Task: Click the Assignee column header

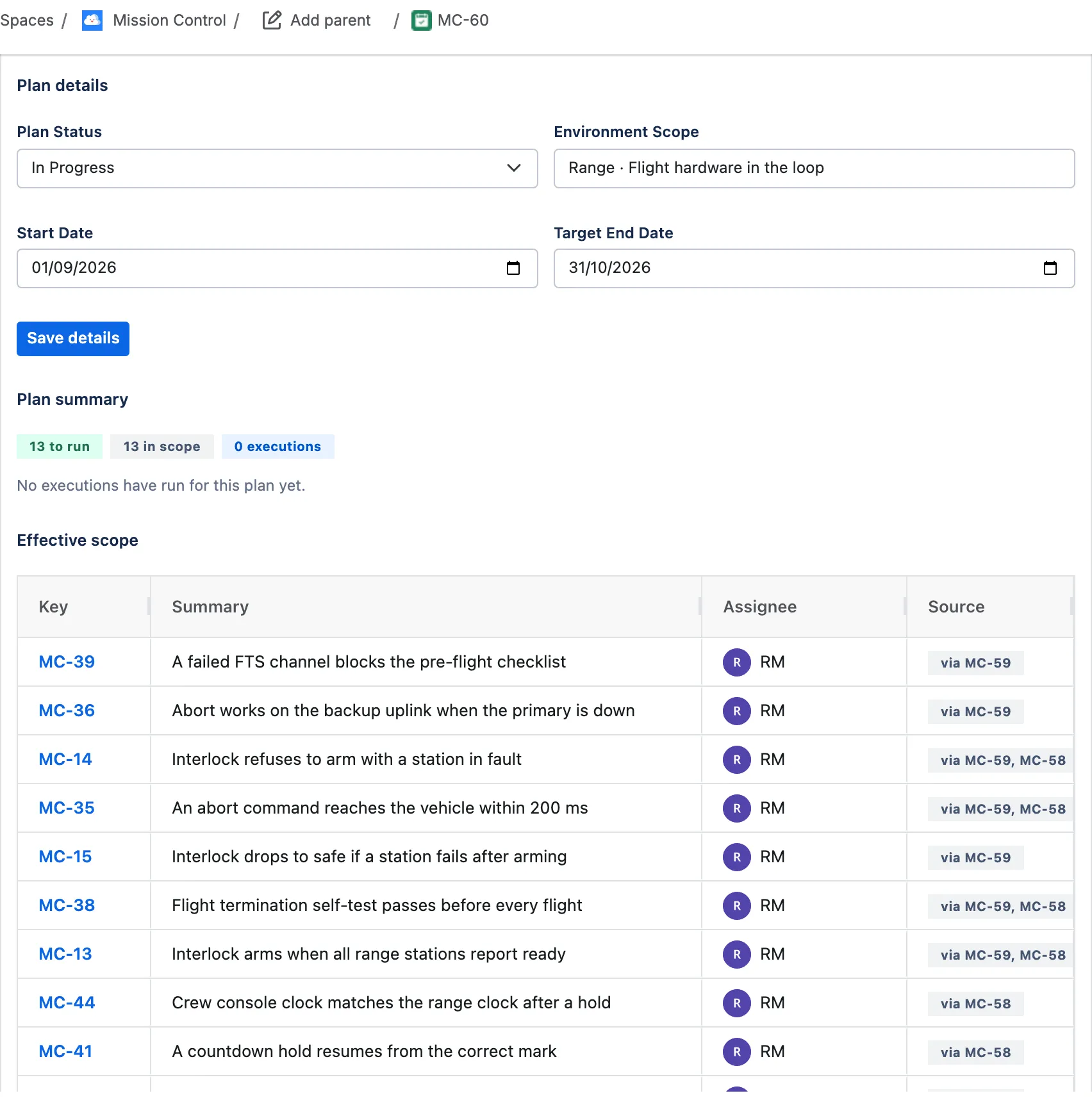Action: 804,607
